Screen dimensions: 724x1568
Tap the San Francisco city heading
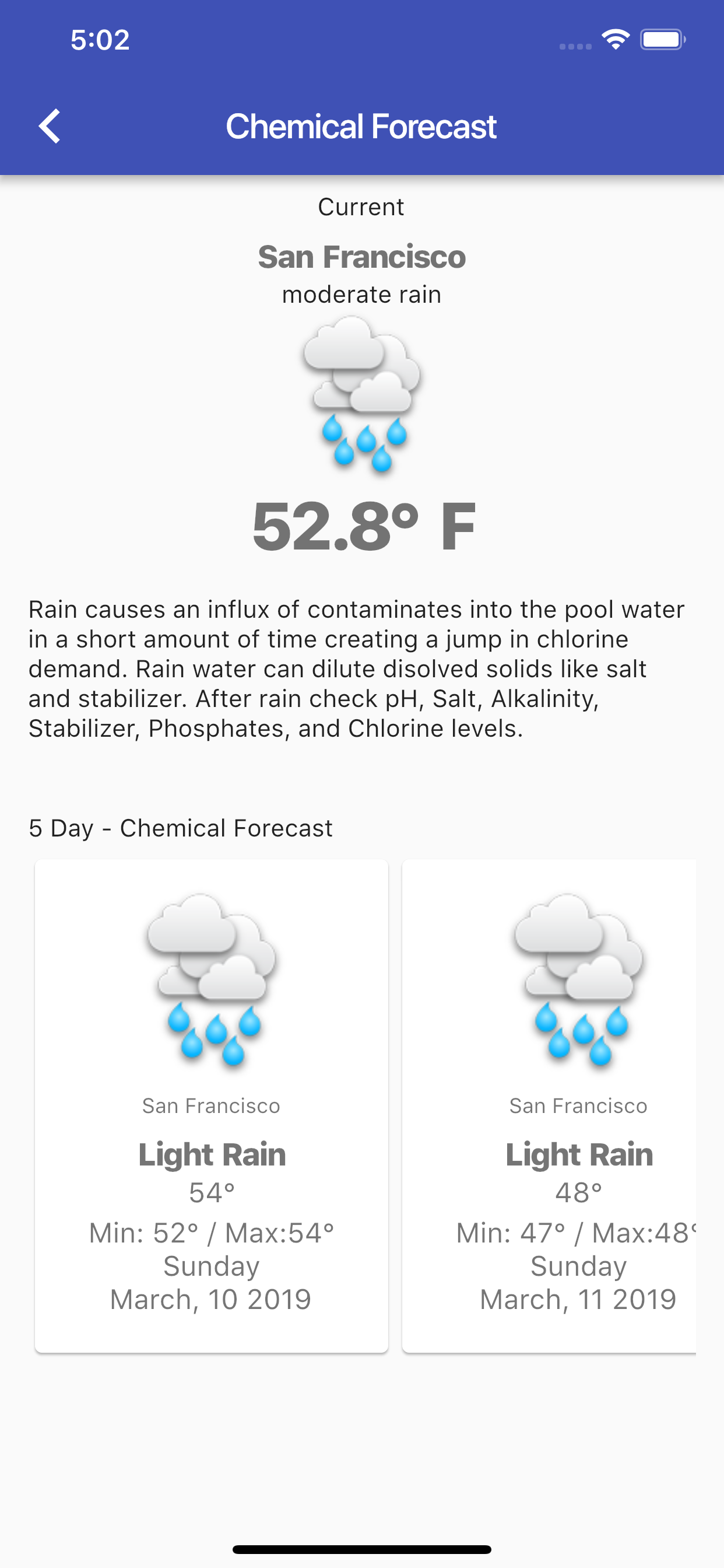pos(362,257)
